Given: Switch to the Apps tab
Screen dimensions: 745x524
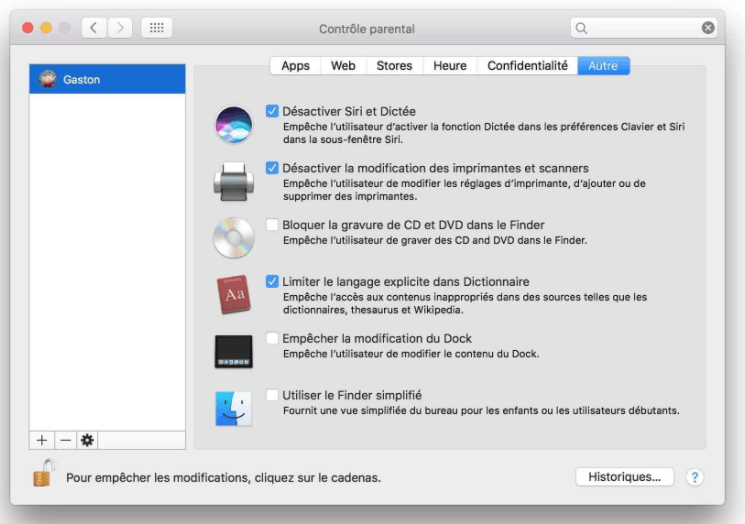Looking at the screenshot, I should coord(295,66).
